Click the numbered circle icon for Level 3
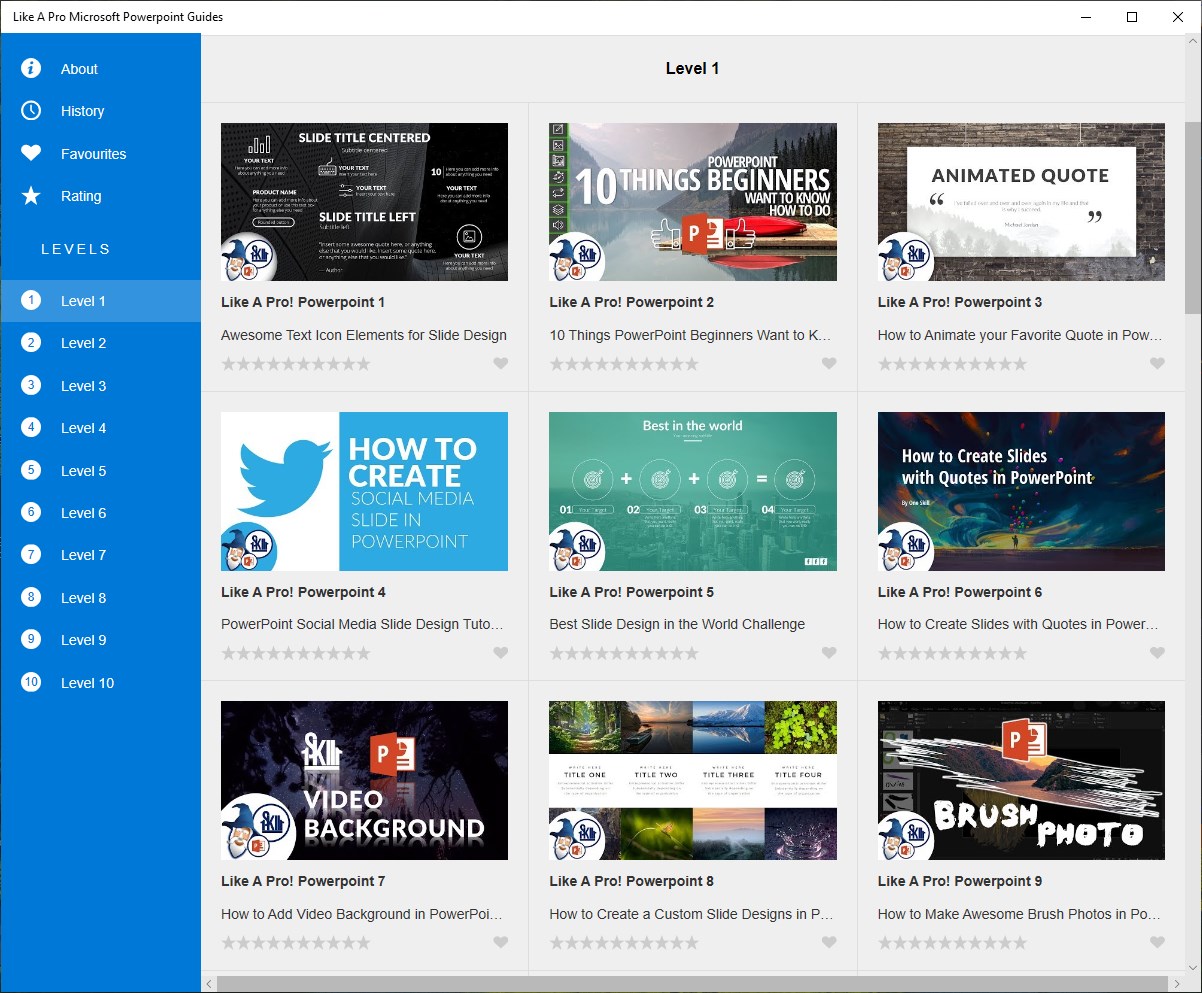1202x993 pixels. tap(31, 385)
